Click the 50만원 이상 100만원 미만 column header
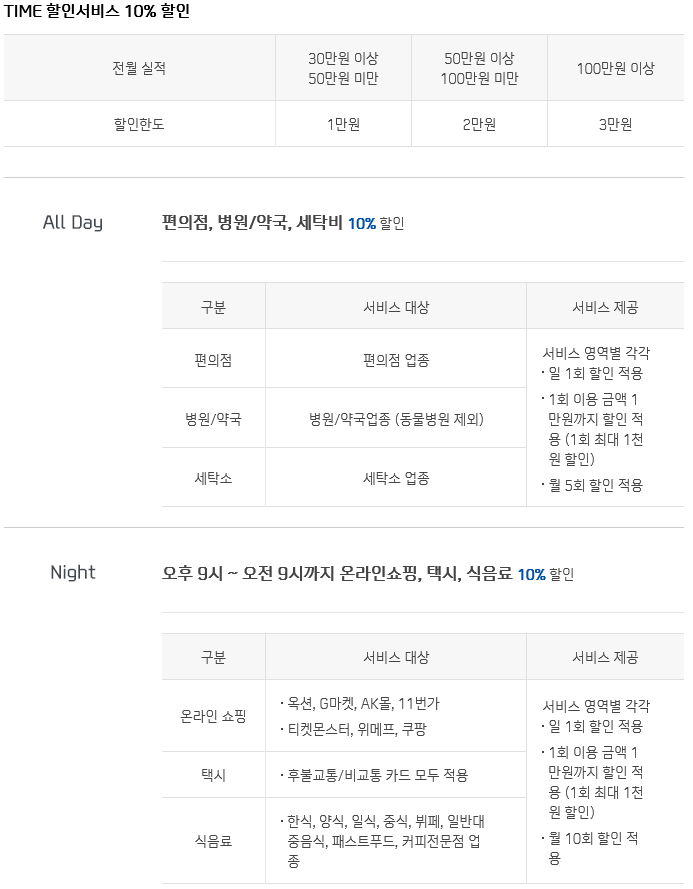Image resolution: width=693 pixels, height=889 pixels. click(479, 68)
